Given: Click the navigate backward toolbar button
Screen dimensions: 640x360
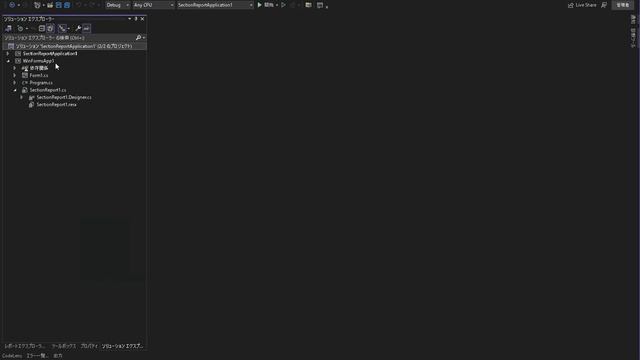Looking at the screenshot, I should 12,5.
